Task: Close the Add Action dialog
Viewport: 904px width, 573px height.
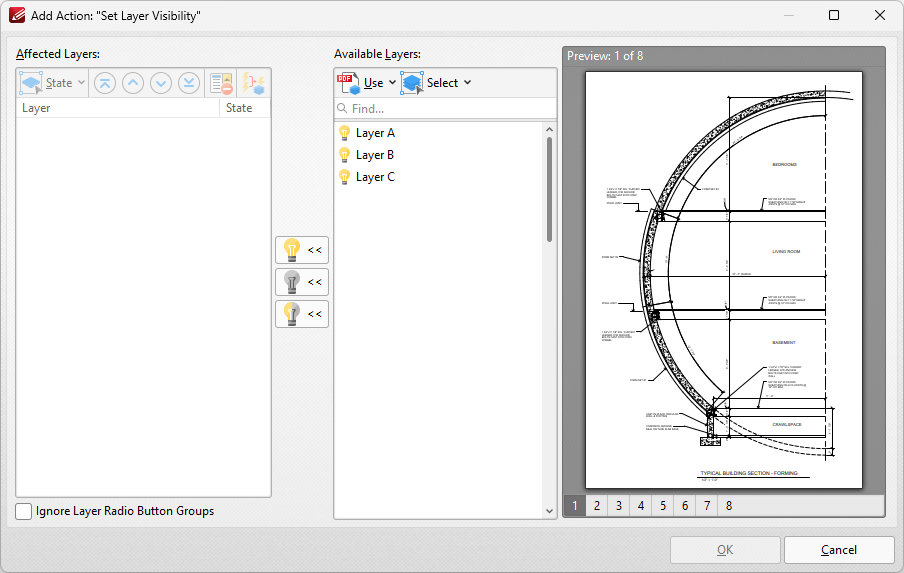Action: point(880,16)
